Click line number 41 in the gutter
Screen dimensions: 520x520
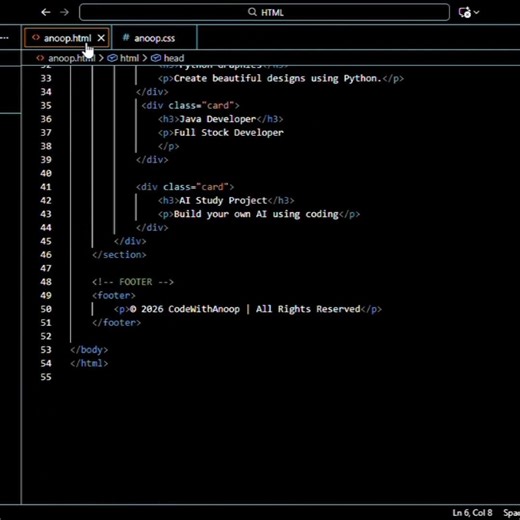click(46, 187)
